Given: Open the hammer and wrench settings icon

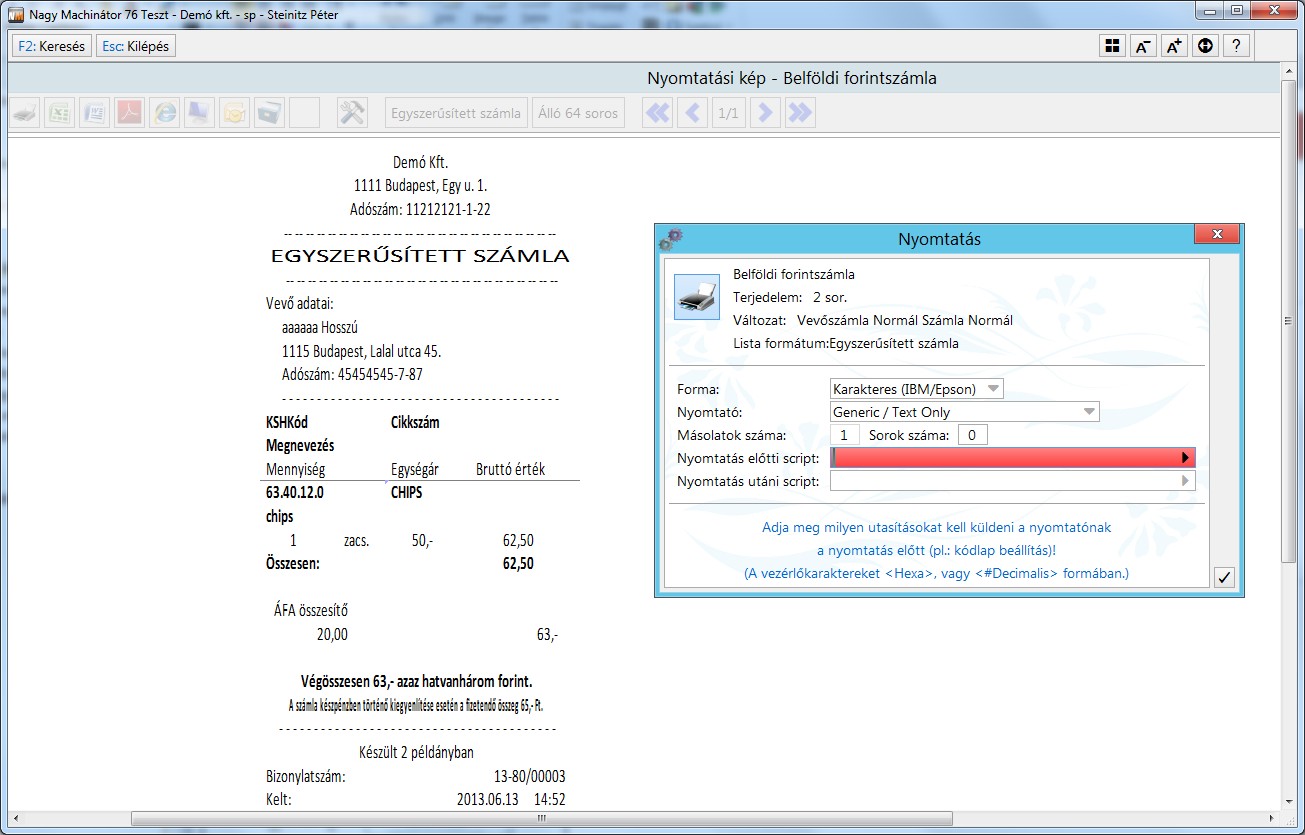Looking at the screenshot, I should point(352,113).
